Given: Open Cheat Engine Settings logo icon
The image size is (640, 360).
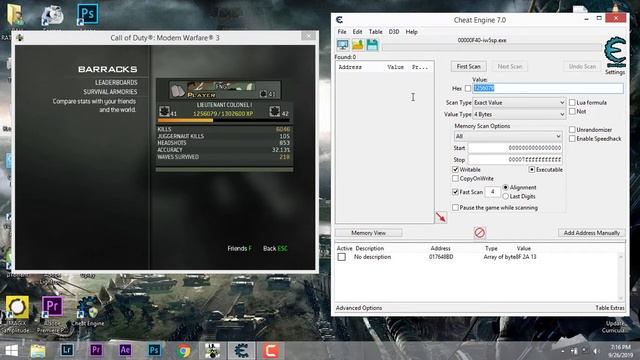Looking at the screenshot, I should click(615, 52).
